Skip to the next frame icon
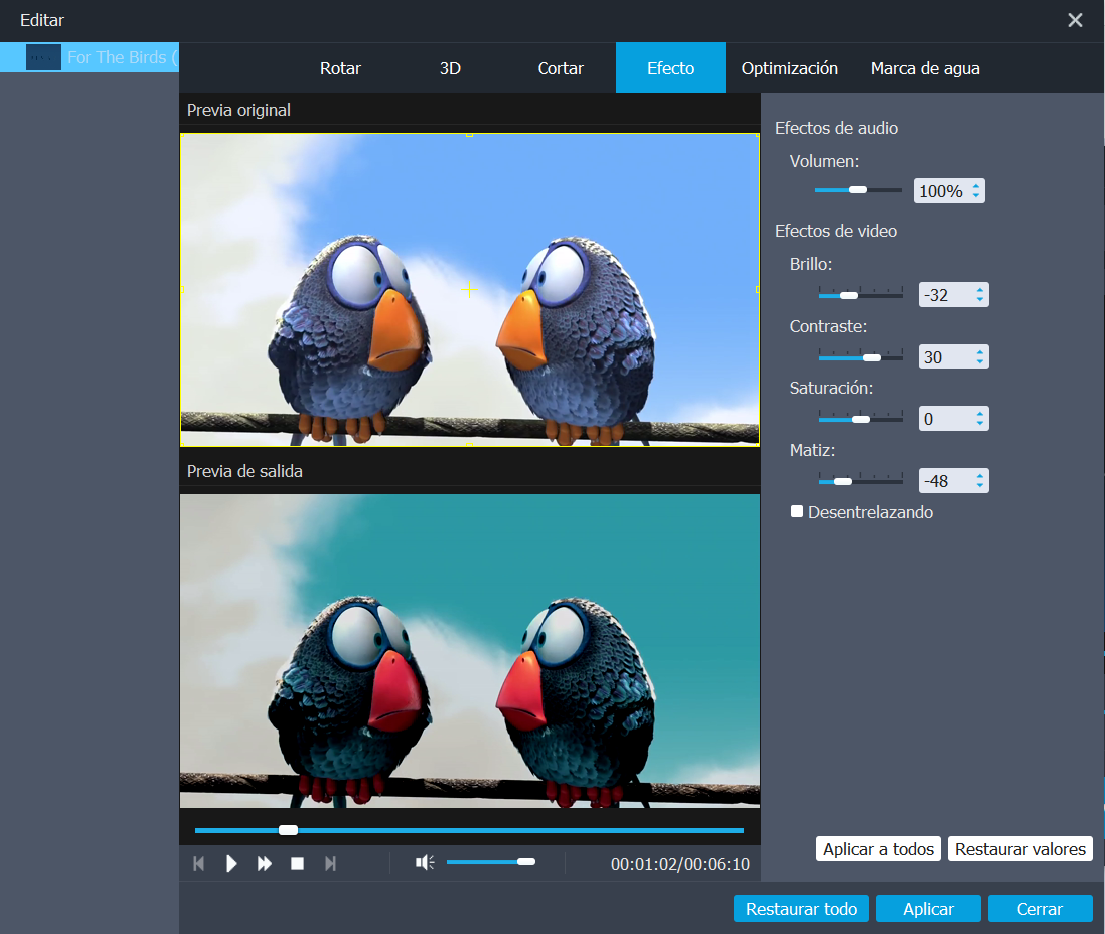The image size is (1105, 934). [330, 864]
